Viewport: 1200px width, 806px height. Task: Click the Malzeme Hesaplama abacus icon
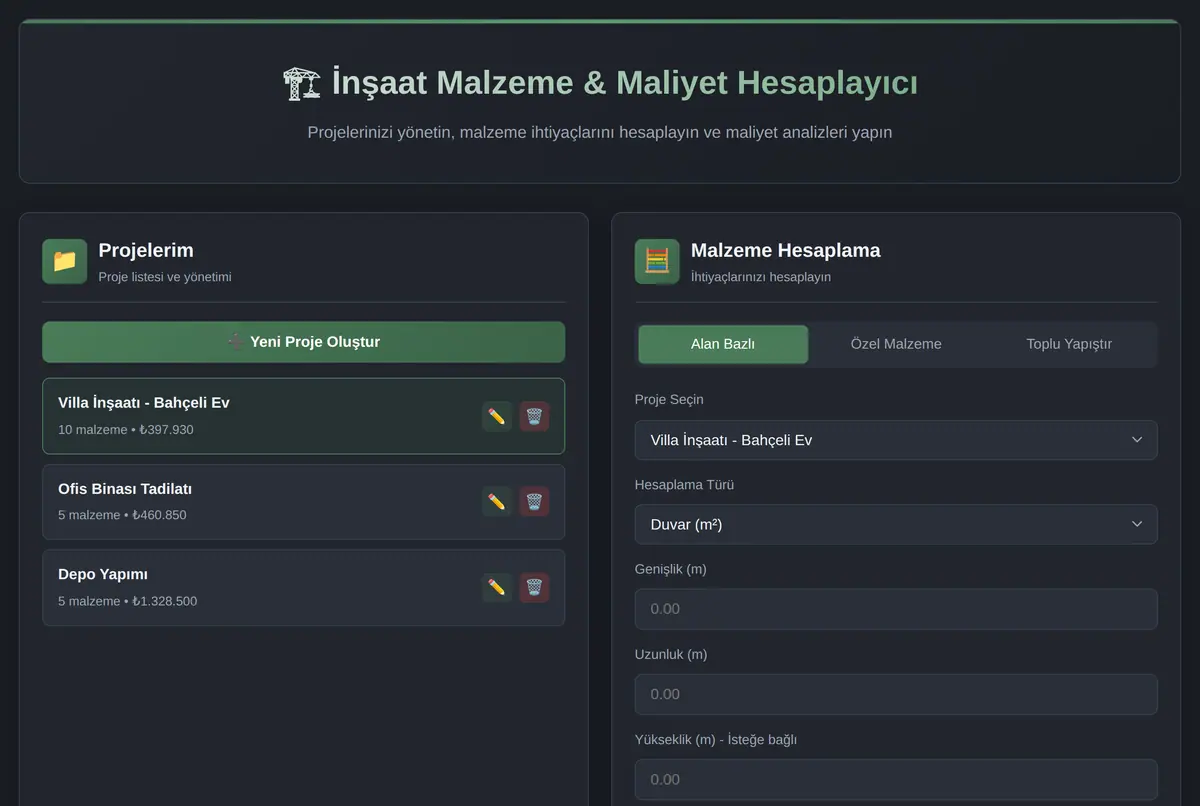(657, 261)
